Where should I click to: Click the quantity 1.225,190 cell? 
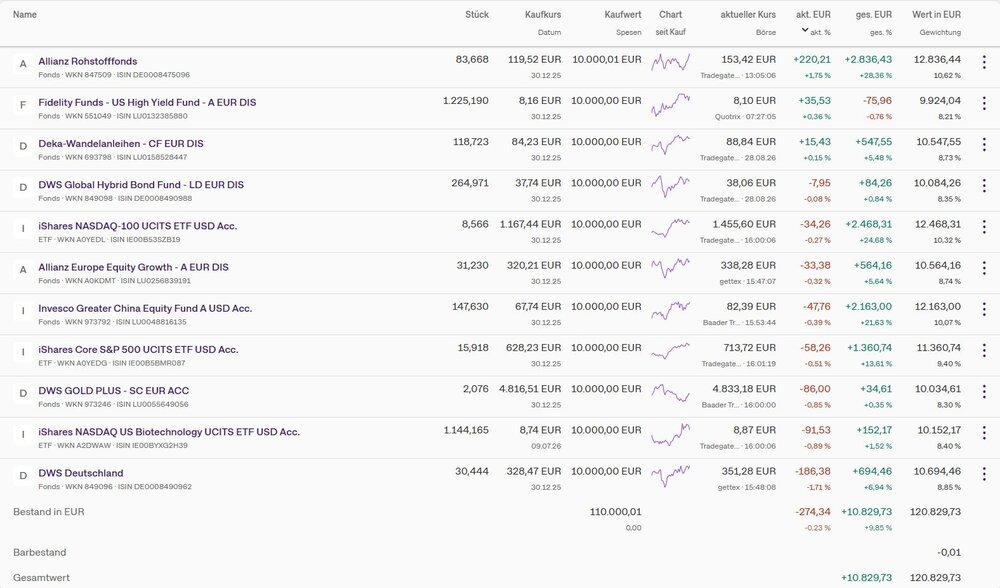coord(466,101)
